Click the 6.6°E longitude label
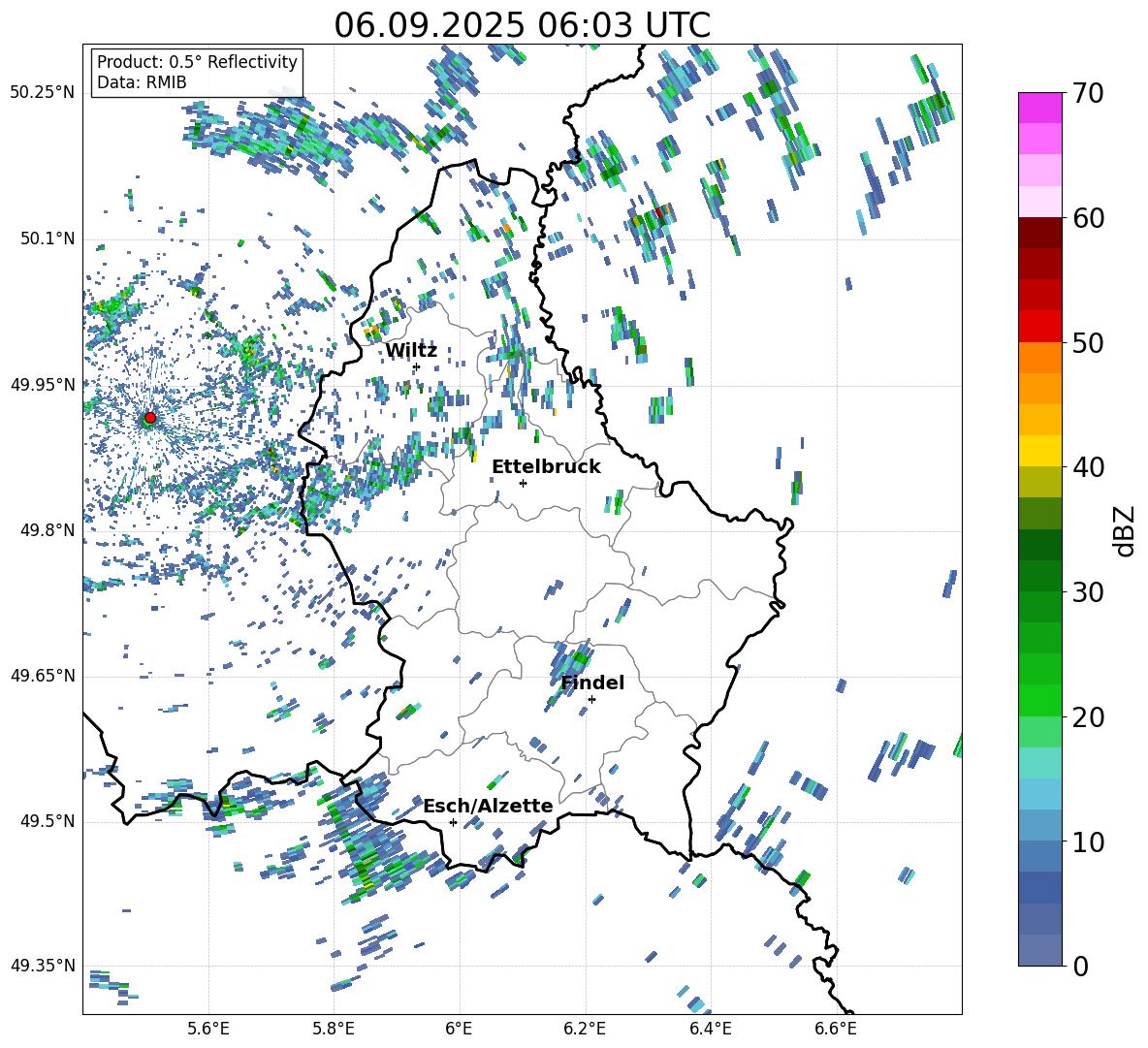Viewport: 1148px width, 1048px height. pyautogui.click(x=836, y=1029)
